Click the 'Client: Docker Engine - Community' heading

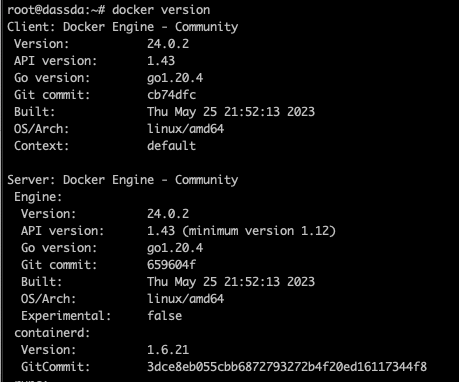click(x=123, y=27)
